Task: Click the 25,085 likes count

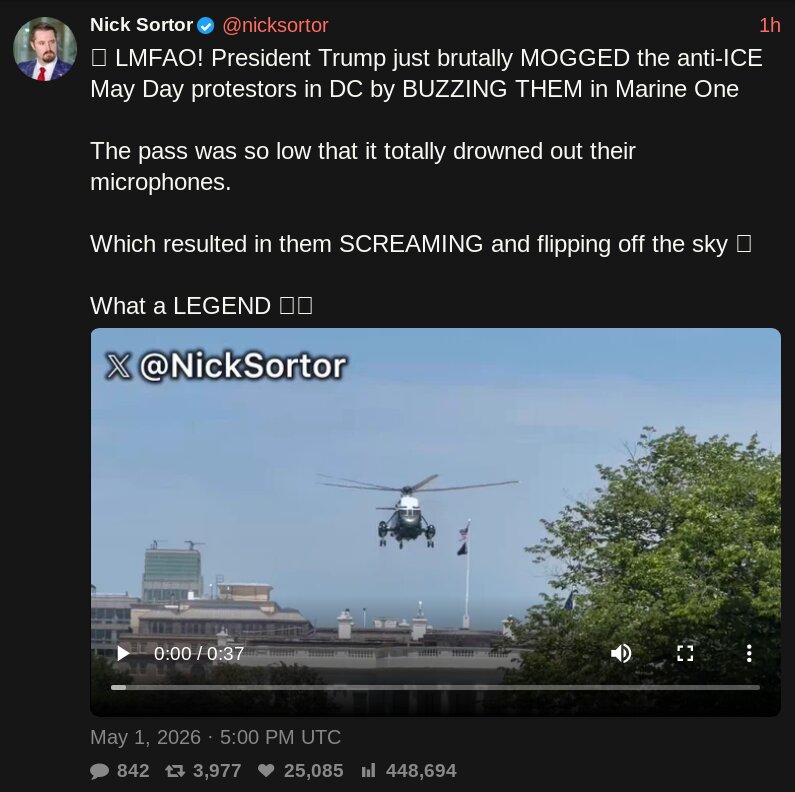Action: tap(313, 771)
